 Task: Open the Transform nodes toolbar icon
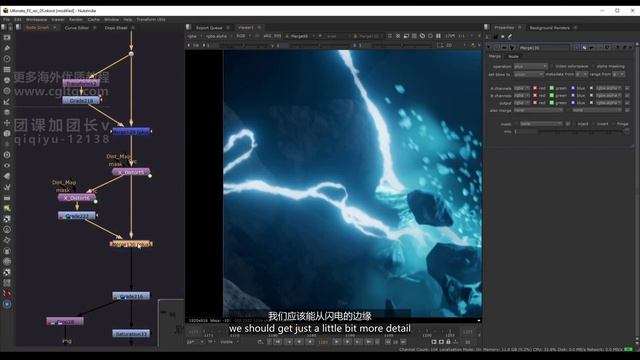7,123
